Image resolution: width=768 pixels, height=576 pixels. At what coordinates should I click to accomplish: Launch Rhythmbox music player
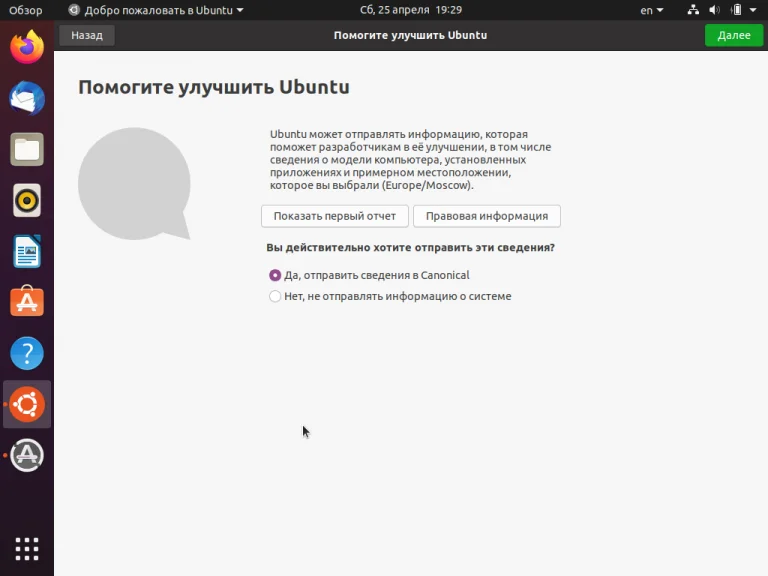[27, 200]
